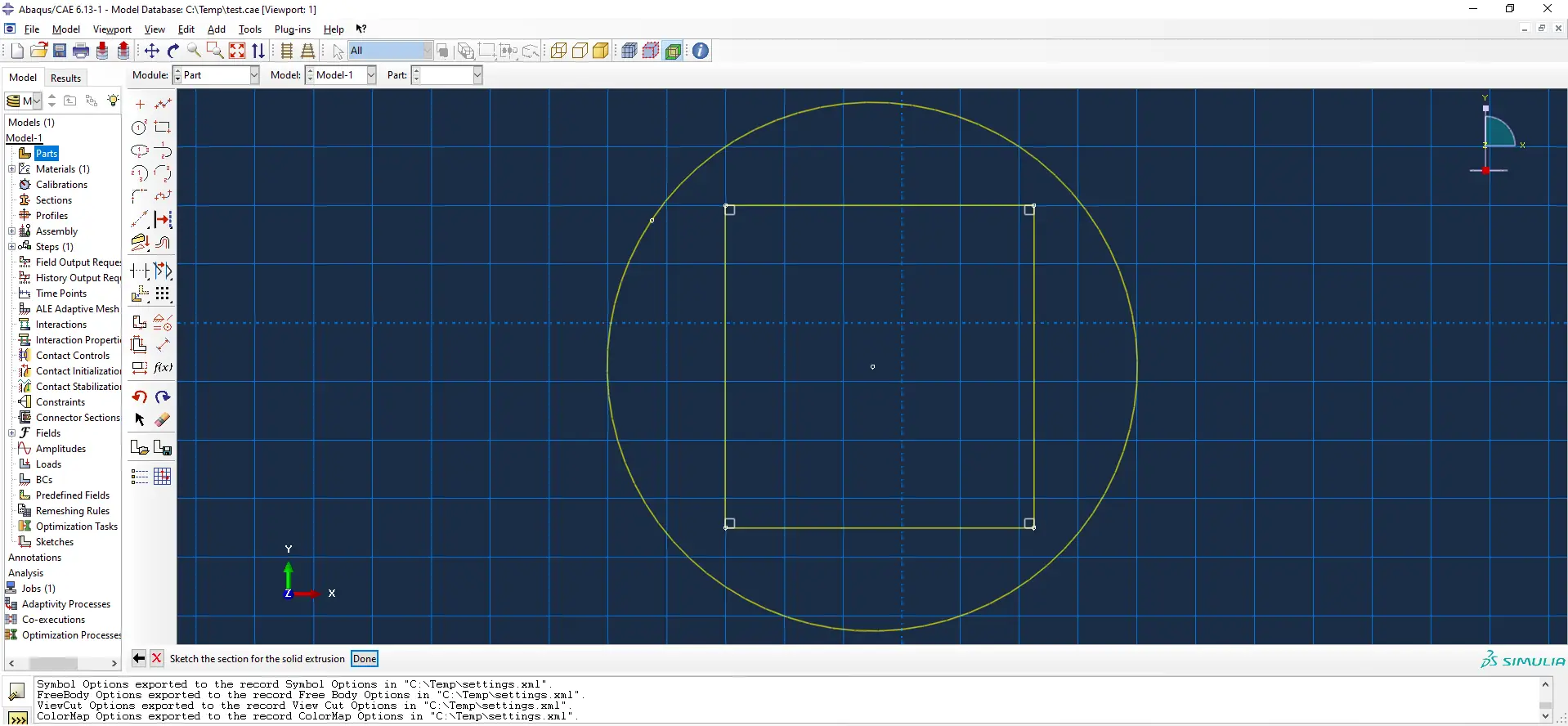Viewport: 1568px width, 726px height.
Task: Click Done to finish the sketch
Action: coord(365,659)
